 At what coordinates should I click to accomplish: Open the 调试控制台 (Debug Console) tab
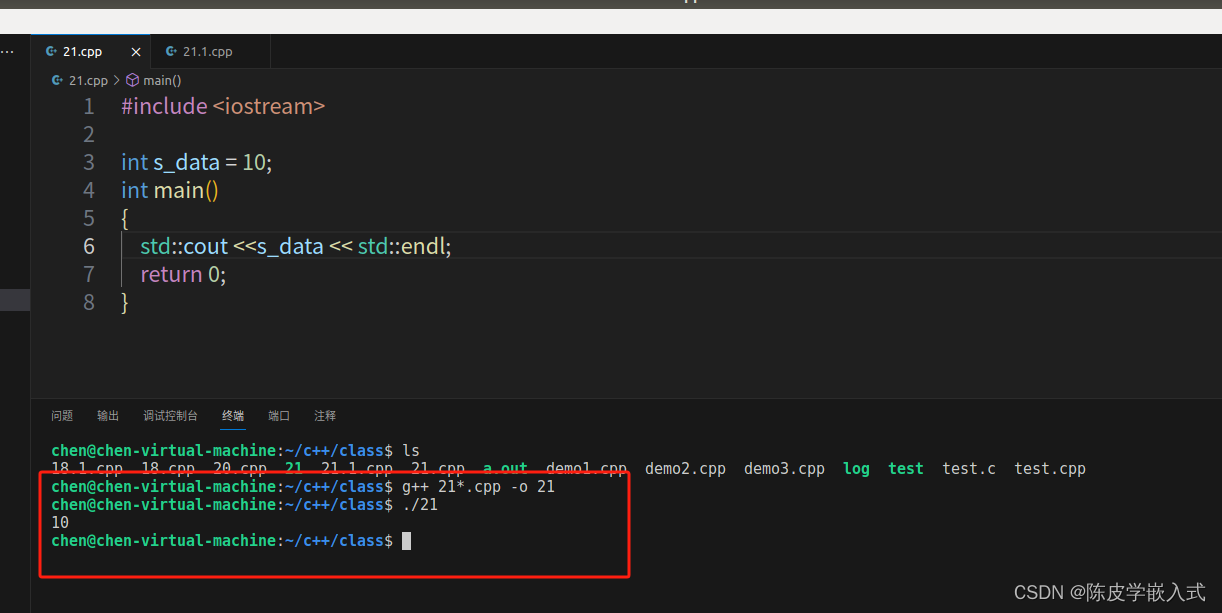(170, 415)
